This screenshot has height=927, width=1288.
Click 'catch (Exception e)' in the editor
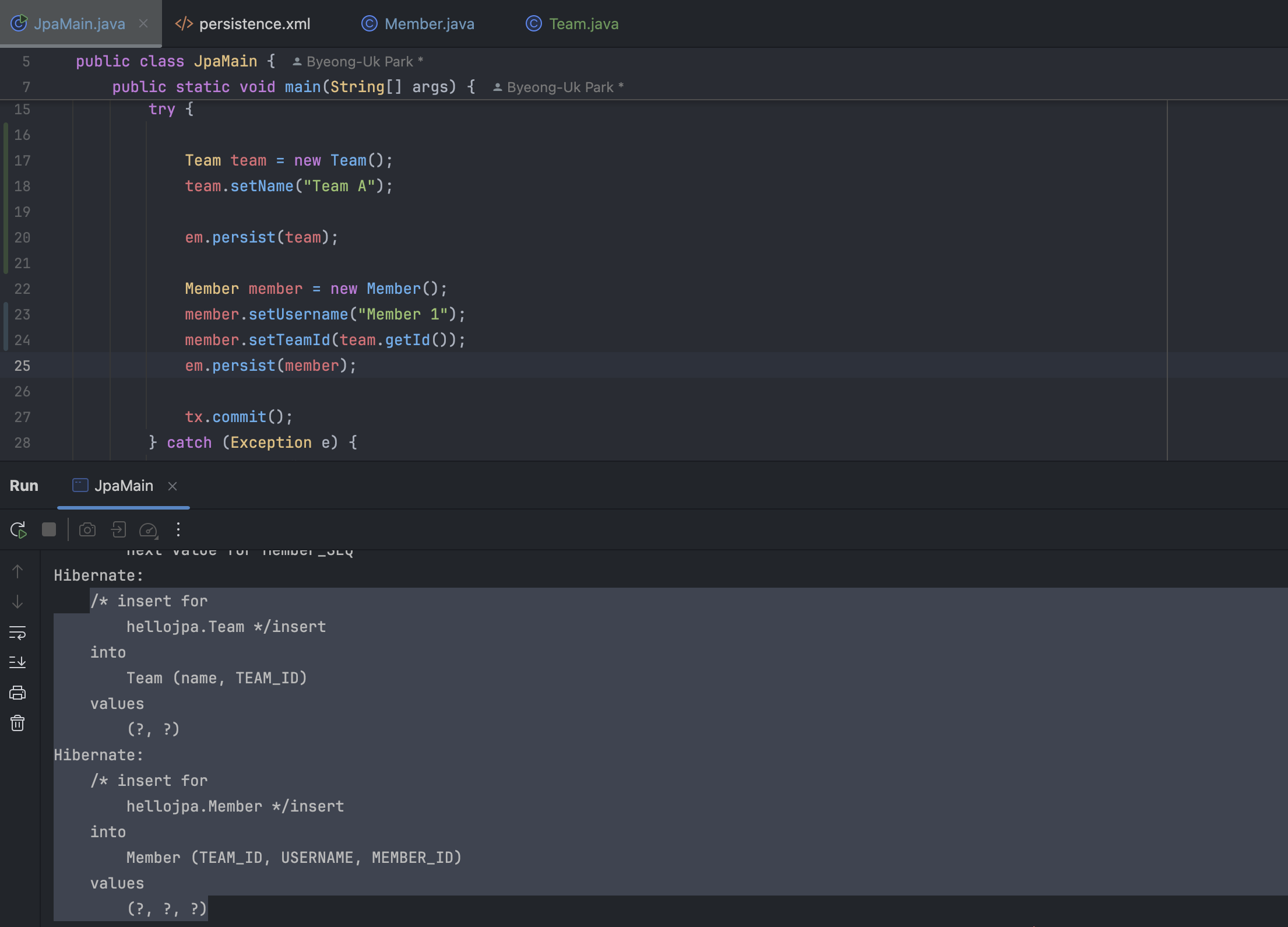point(252,443)
